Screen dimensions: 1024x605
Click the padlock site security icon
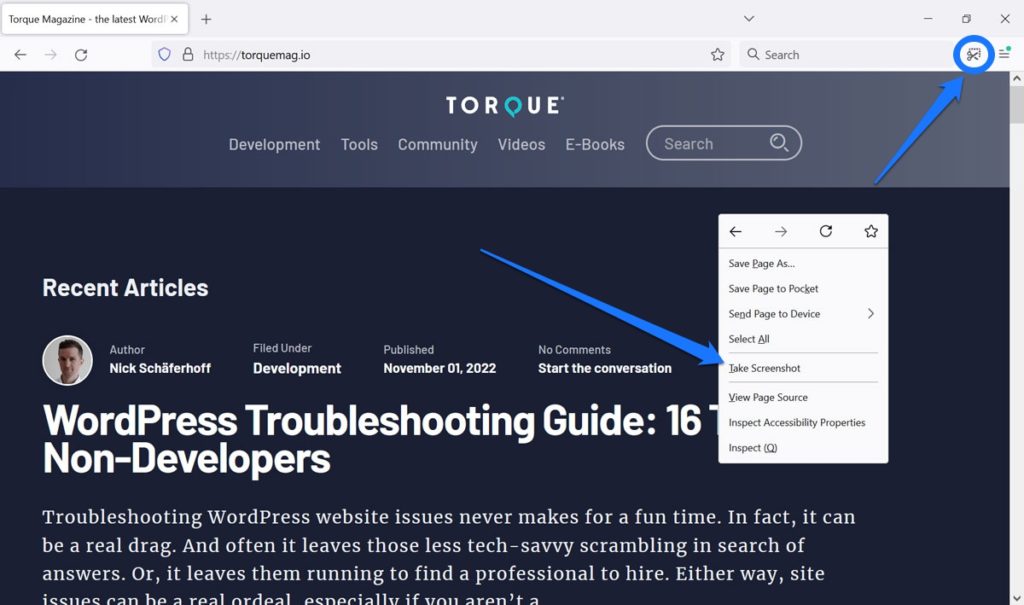[188, 54]
